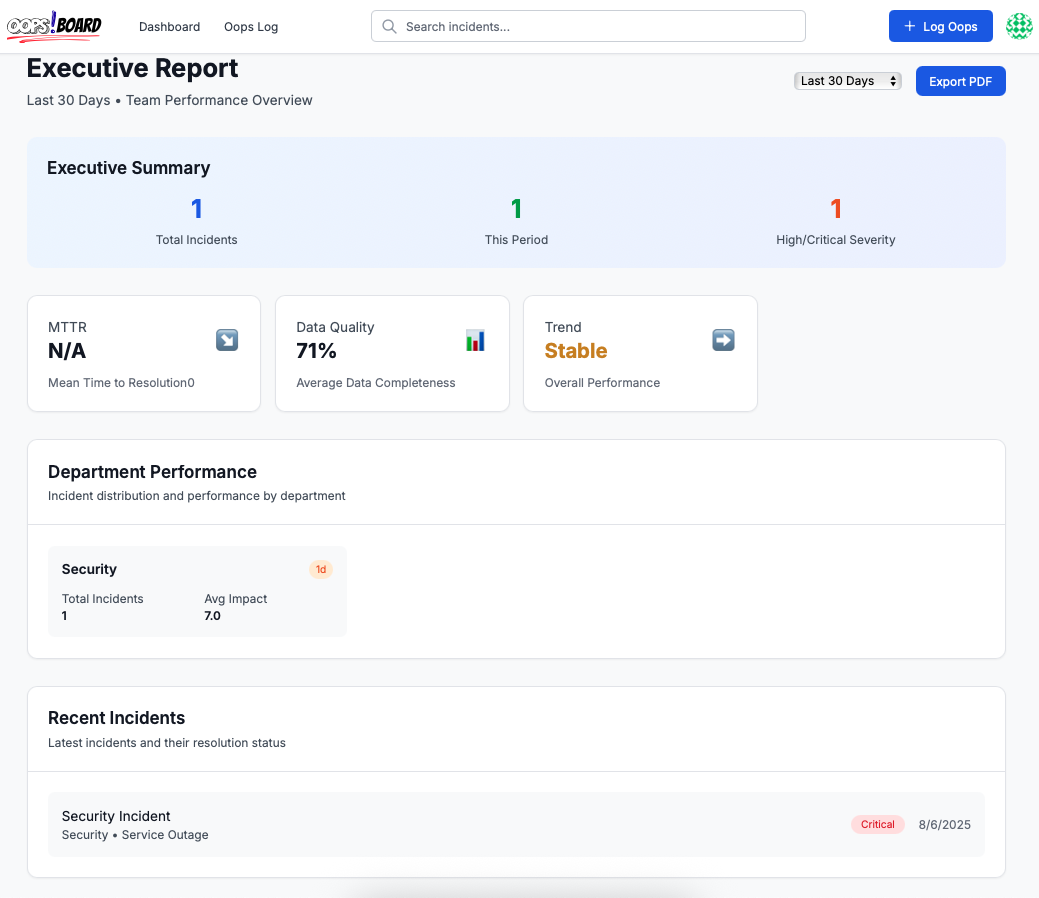The width and height of the screenshot is (1039, 898).
Task: Click the Mean Time to Resolution label
Action: click(121, 382)
